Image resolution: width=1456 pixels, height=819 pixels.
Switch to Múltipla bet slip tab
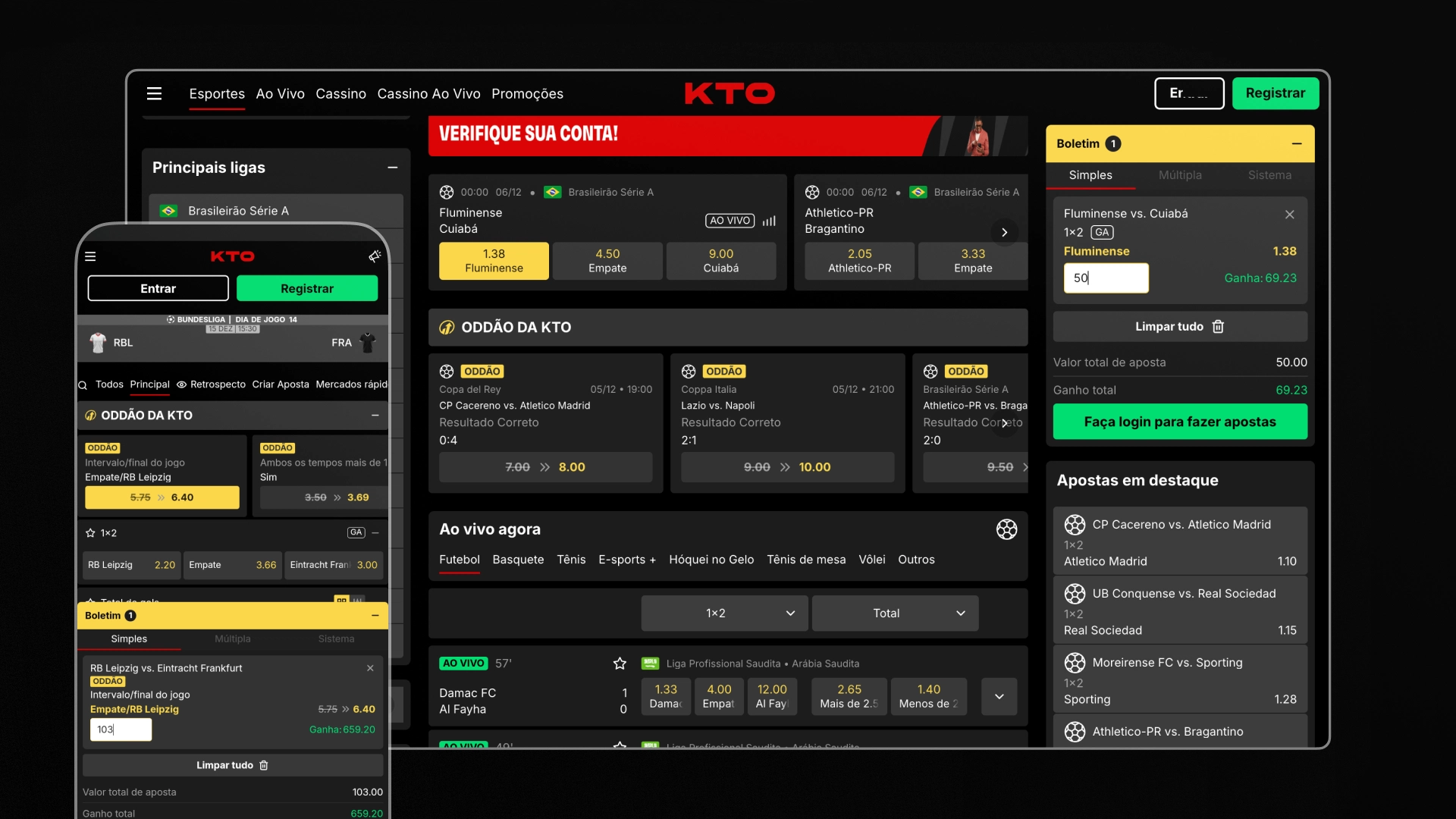[1180, 175]
